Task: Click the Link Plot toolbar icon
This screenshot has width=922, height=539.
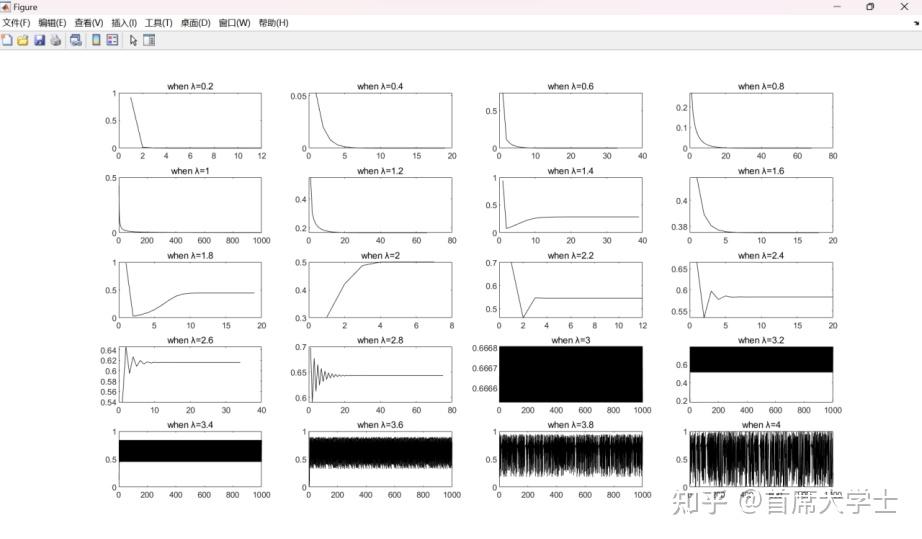Action: (76, 40)
